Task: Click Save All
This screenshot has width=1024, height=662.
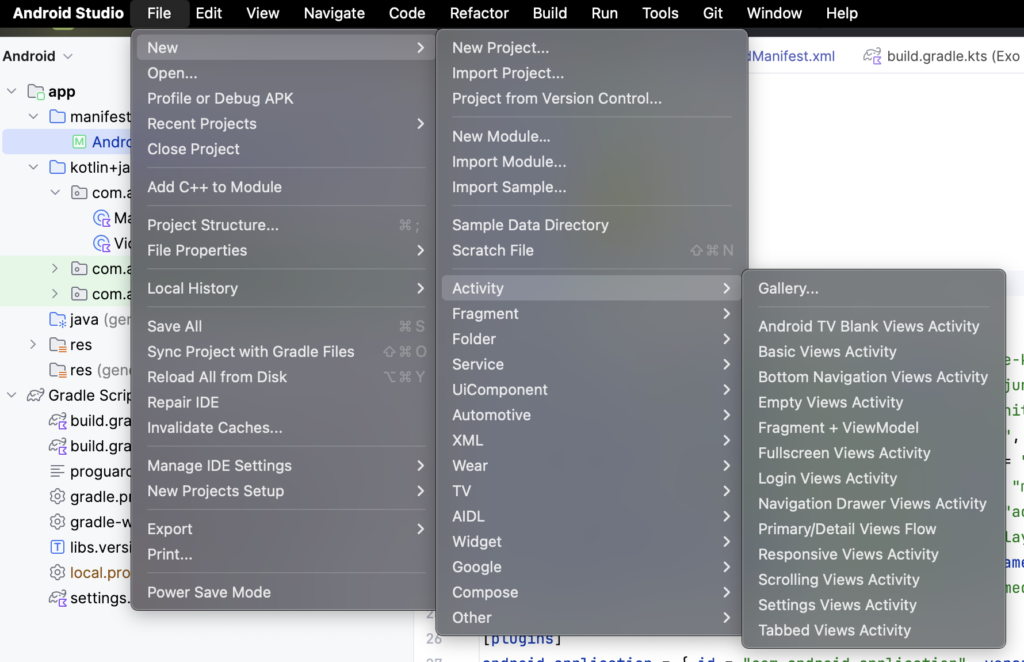Action: click(x=285, y=326)
